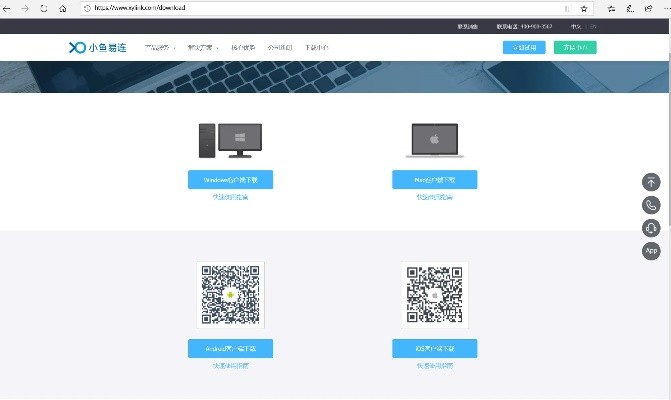Click the quick guide link under iOS download

point(434,366)
